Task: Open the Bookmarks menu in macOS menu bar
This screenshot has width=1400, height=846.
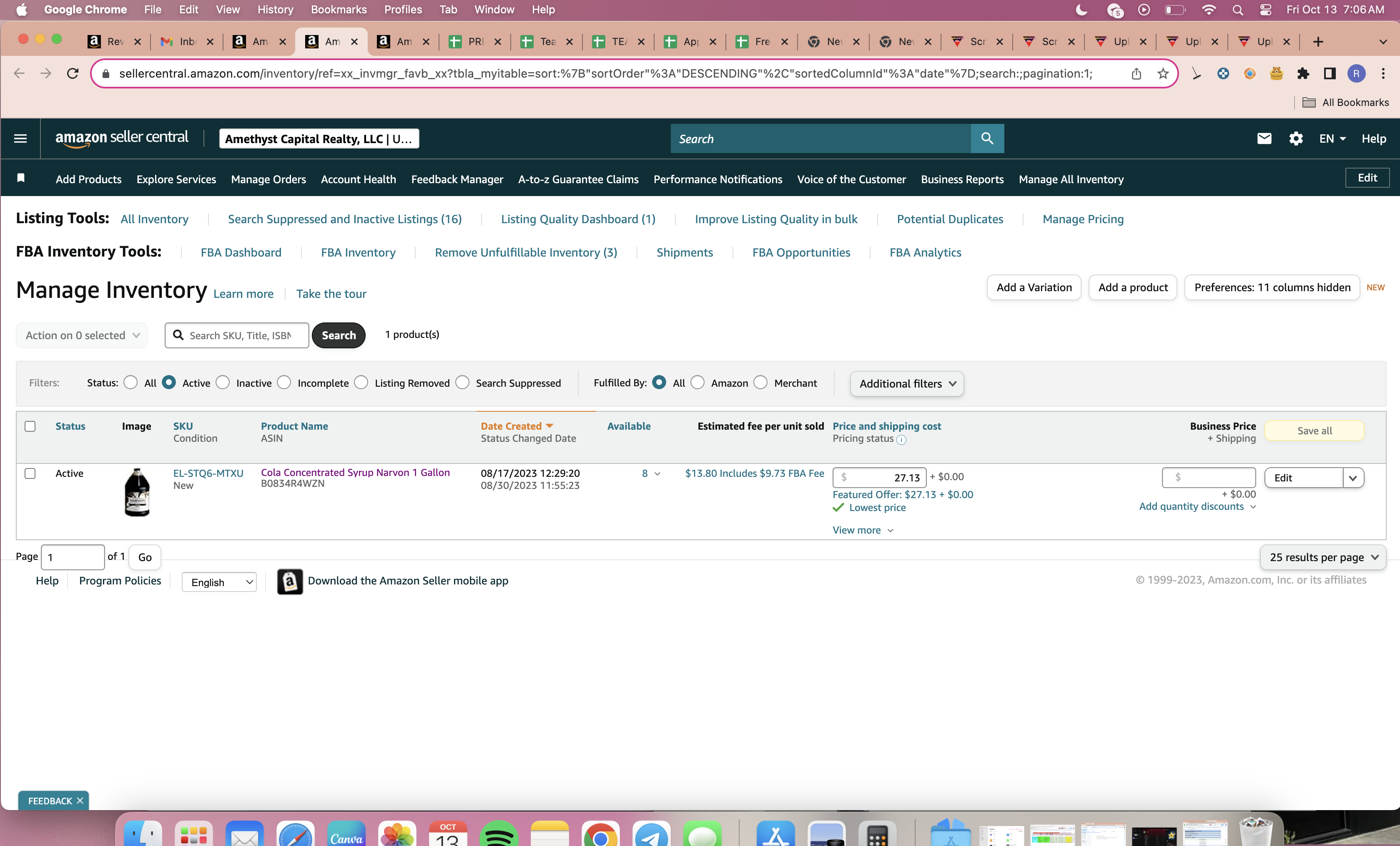Action: pos(339,10)
